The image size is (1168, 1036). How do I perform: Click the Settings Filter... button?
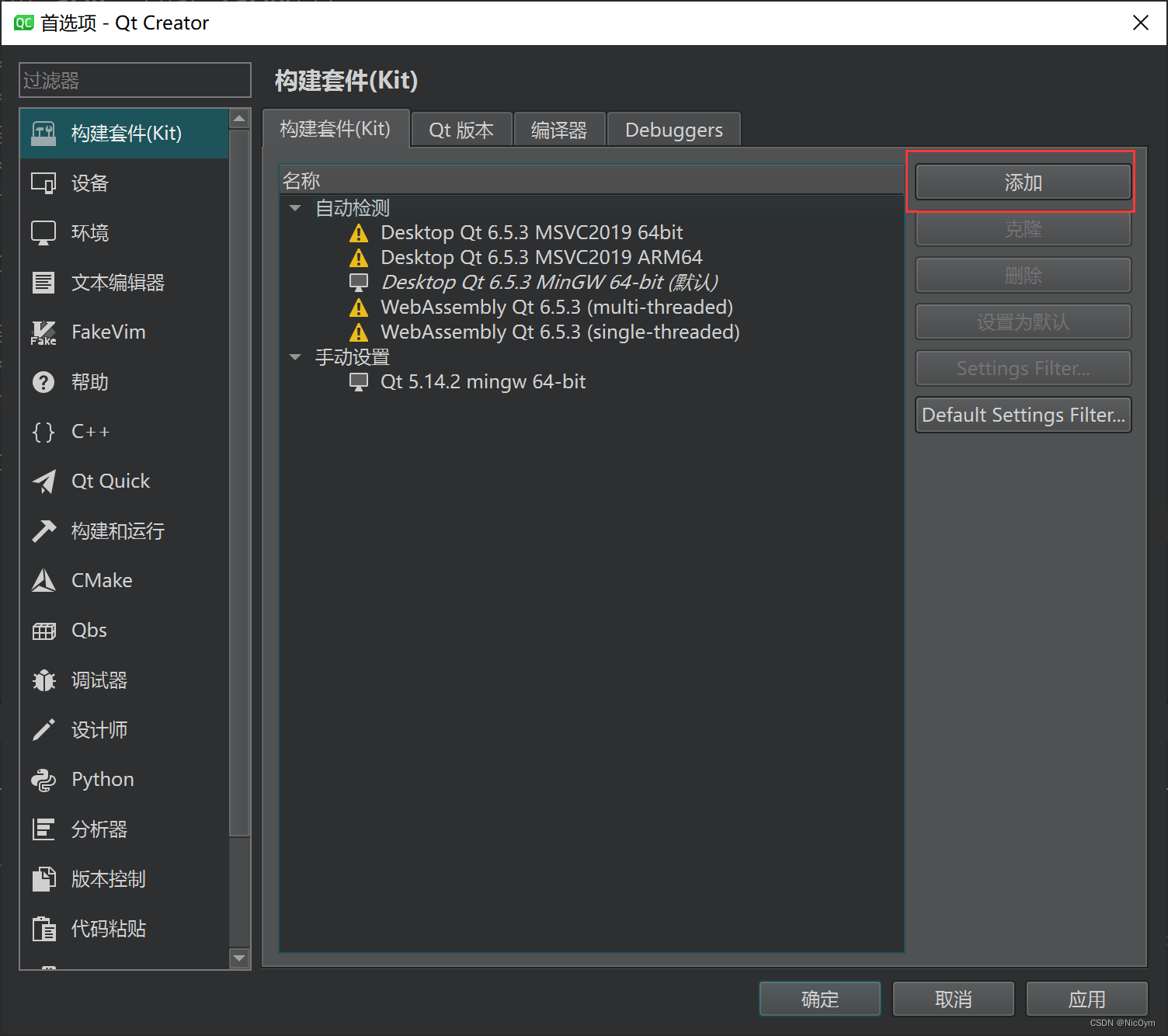(1024, 368)
